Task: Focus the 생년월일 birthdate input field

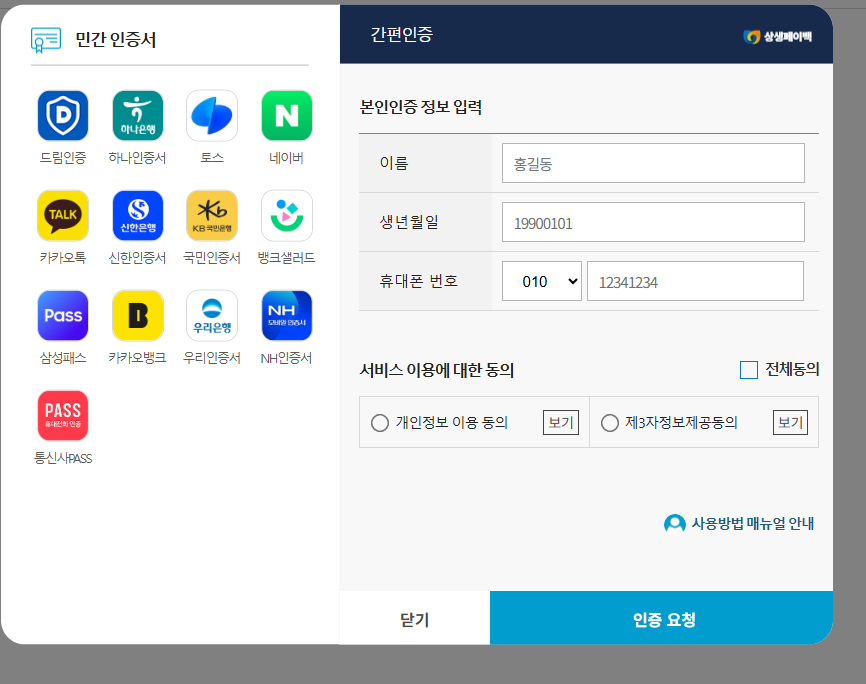Action: point(653,222)
